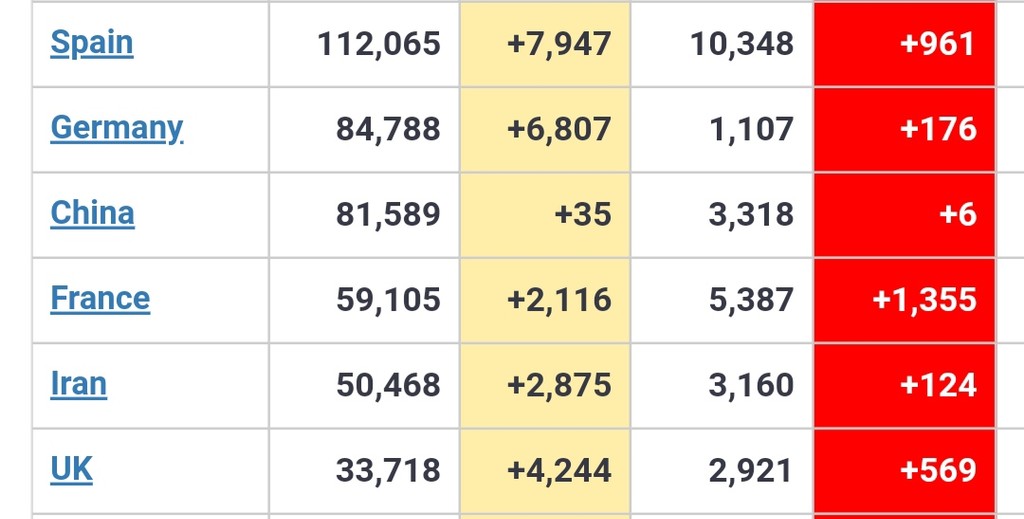Click Germany's new deaths cell +176

pos(937,129)
